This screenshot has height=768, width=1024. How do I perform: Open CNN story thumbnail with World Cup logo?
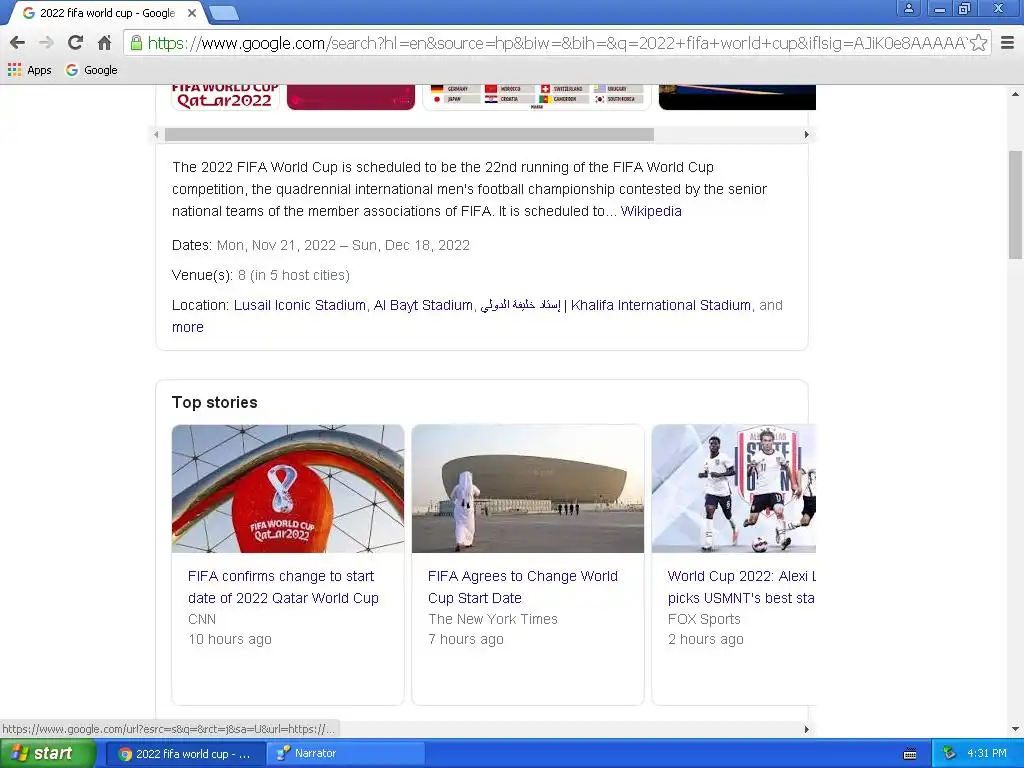click(288, 488)
